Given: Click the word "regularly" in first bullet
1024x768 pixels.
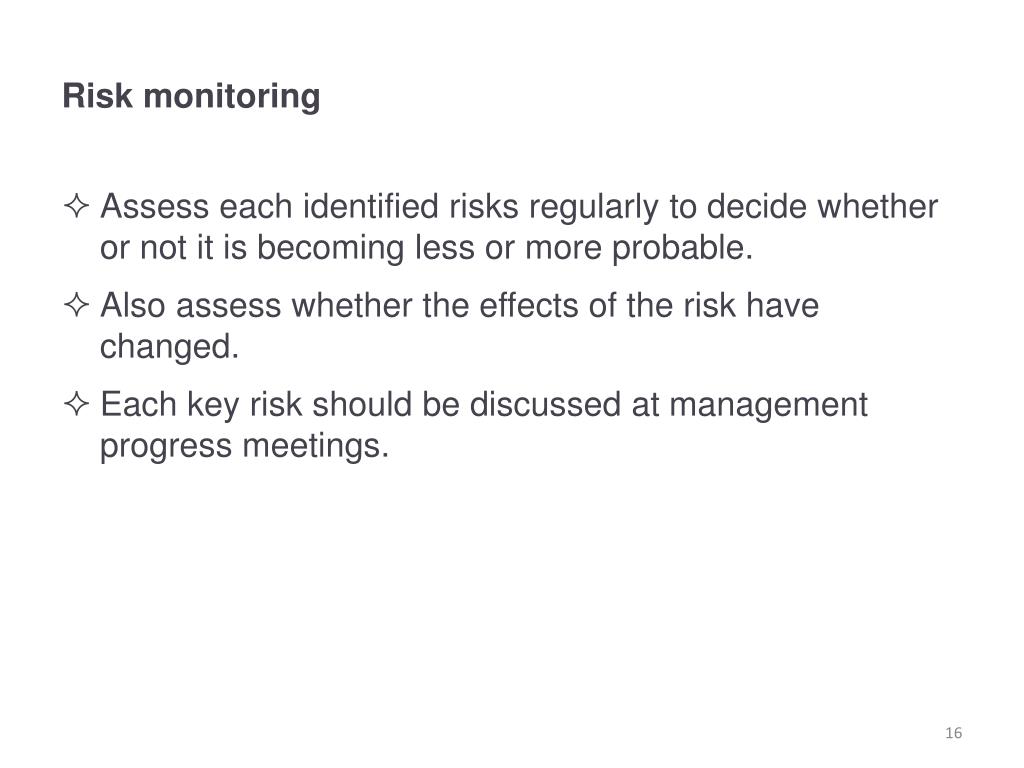Looking at the screenshot, I should click(x=594, y=208).
